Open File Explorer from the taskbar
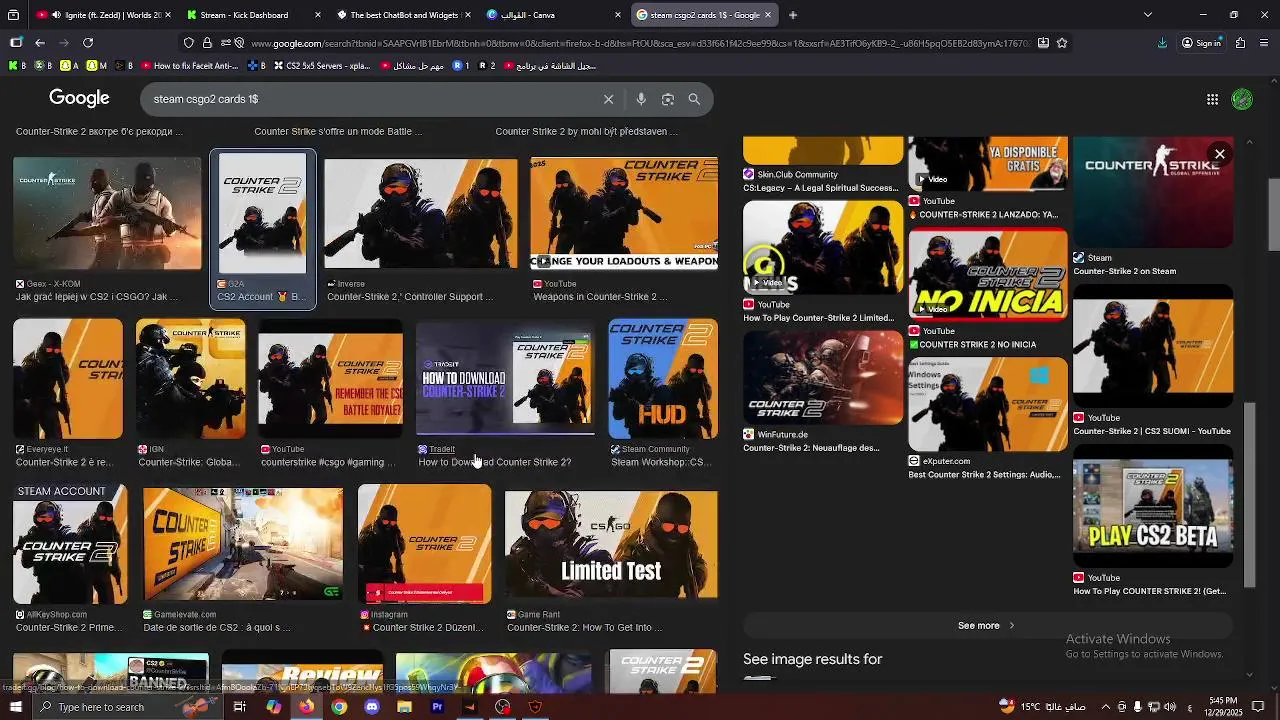 click(x=404, y=707)
